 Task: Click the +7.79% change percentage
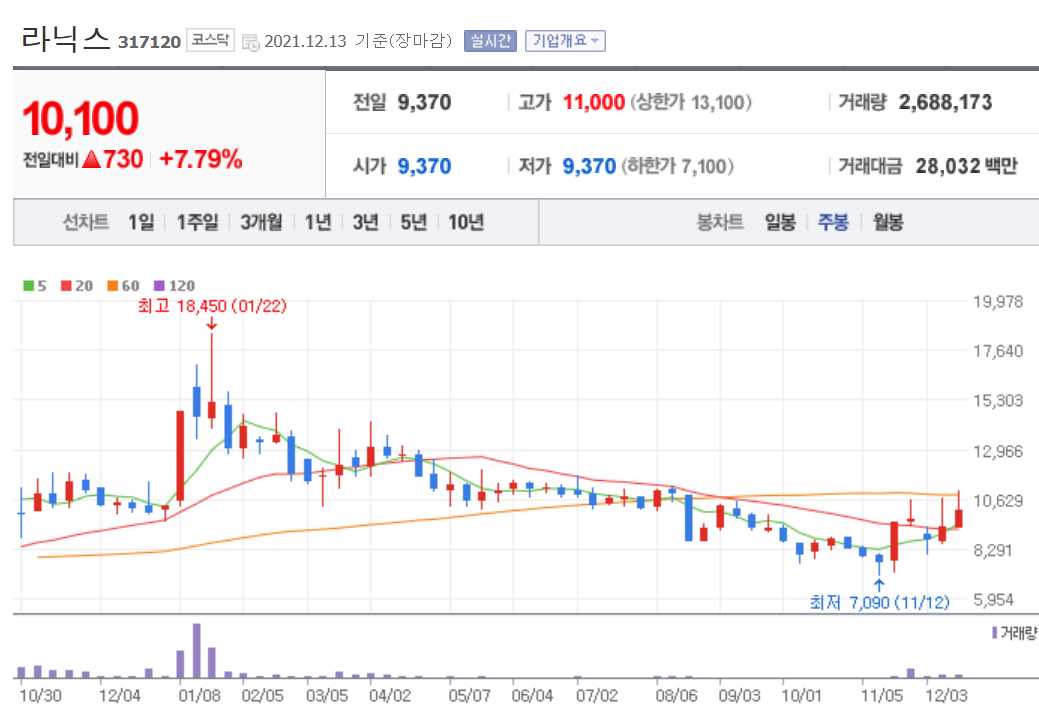[201, 160]
